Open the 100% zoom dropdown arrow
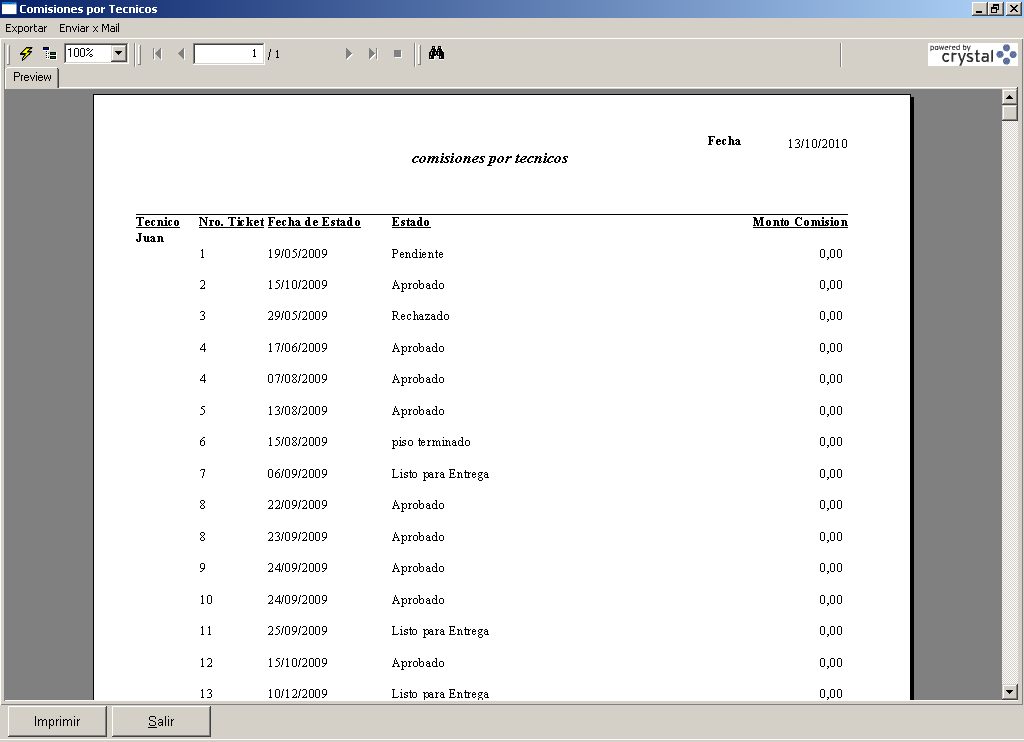The height and width of the screenshot is (742, 1024). (119, 54)
